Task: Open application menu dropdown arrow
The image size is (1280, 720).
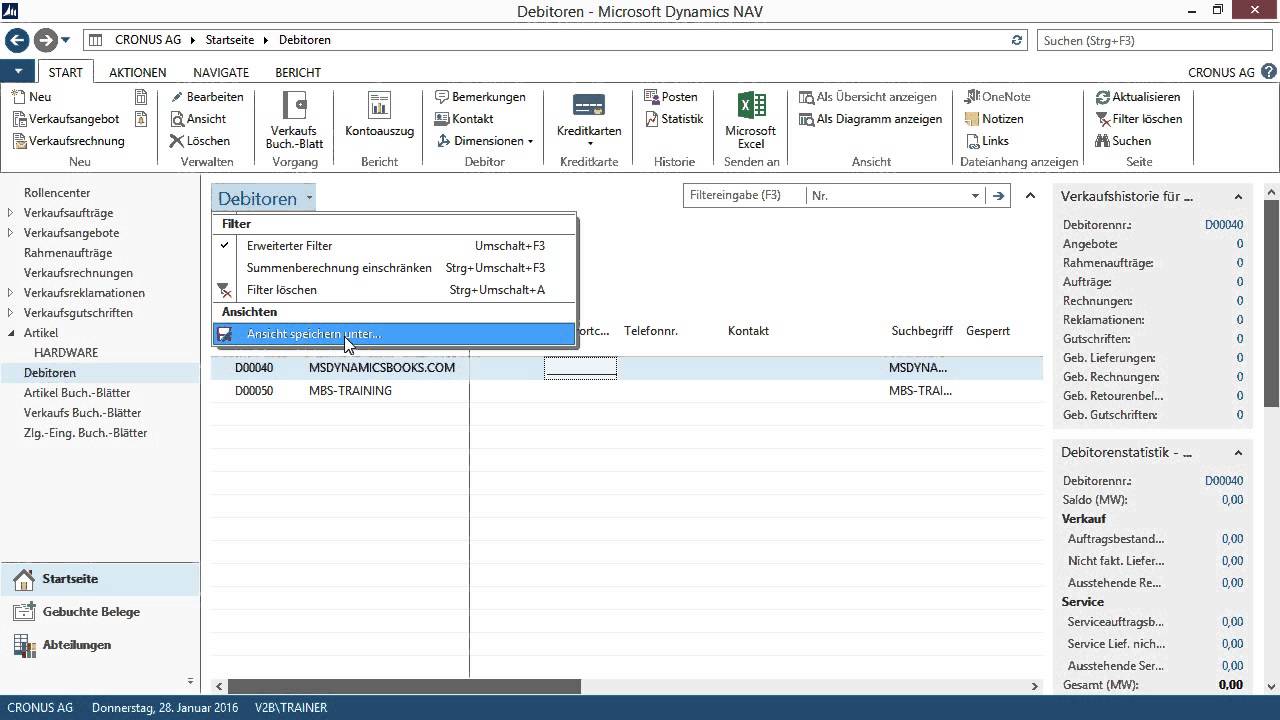Action: [x=18, y=72]
